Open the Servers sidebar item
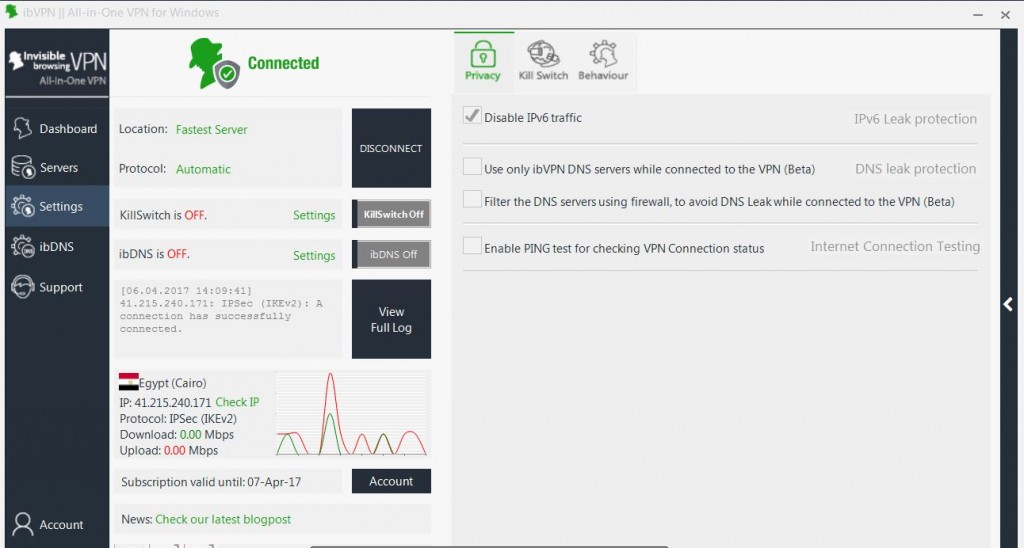Viewport: 1024px width, 548px height. [57, 167]
